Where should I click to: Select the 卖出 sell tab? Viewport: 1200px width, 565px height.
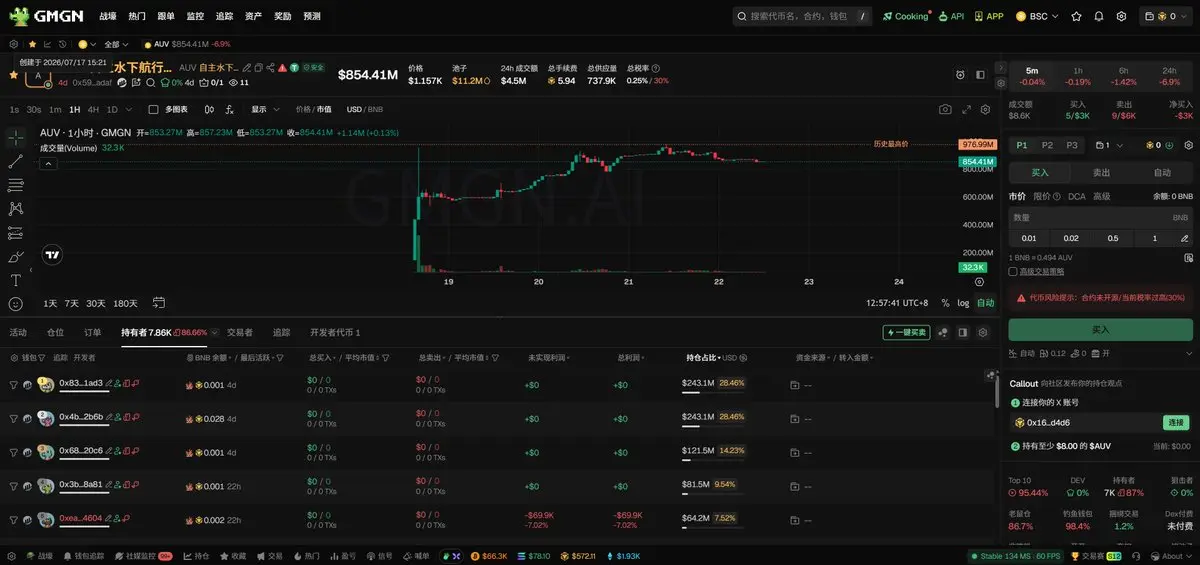[x=1100, y=172]
